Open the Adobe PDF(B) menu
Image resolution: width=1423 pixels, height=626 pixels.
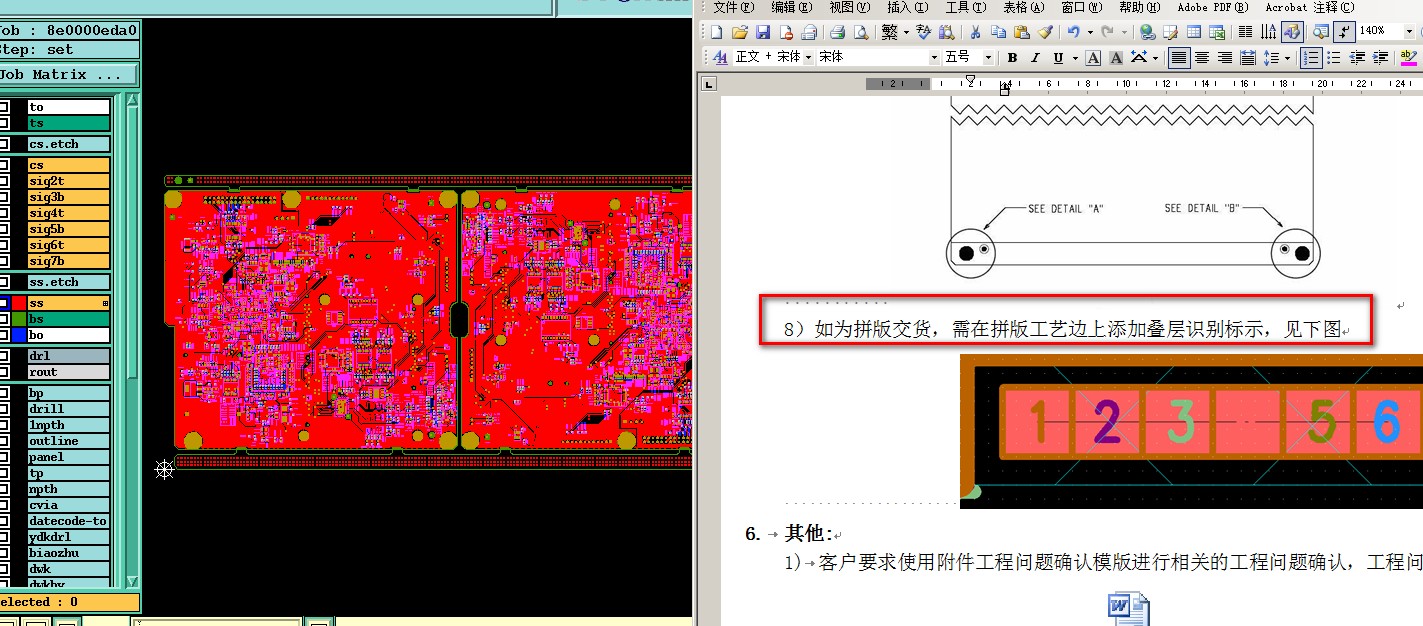(x=1213, y=7)
